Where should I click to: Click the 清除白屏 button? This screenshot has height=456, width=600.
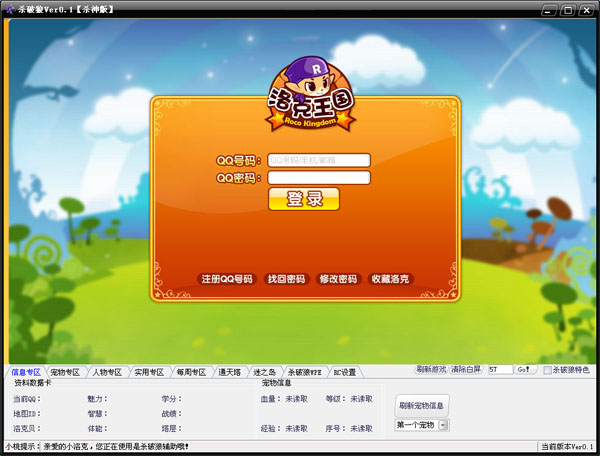click(466, 370)
